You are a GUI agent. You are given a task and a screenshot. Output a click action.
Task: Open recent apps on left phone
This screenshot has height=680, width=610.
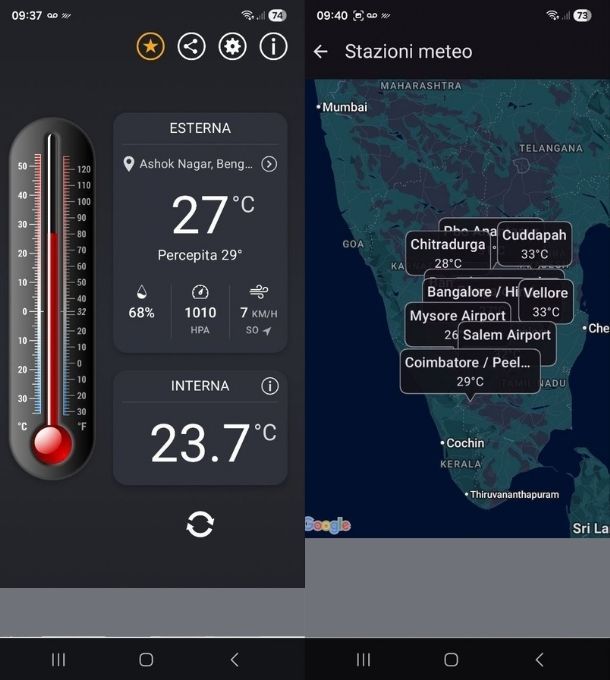point(59,660)
